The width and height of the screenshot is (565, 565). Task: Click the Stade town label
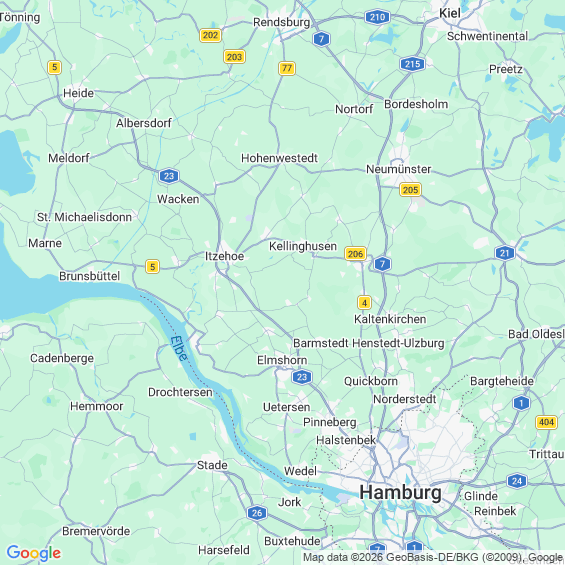click(x=212, y=465)
